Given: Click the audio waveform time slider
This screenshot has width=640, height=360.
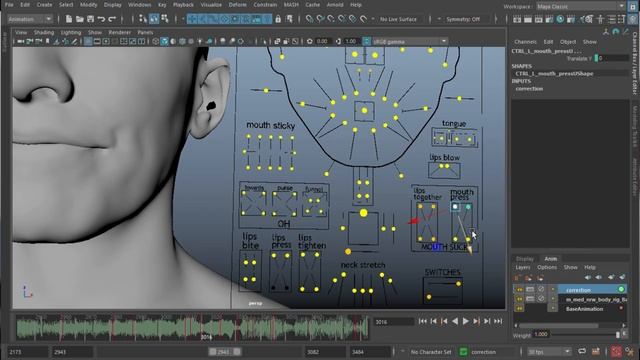Looking at the screenshot, I should 192,327.
